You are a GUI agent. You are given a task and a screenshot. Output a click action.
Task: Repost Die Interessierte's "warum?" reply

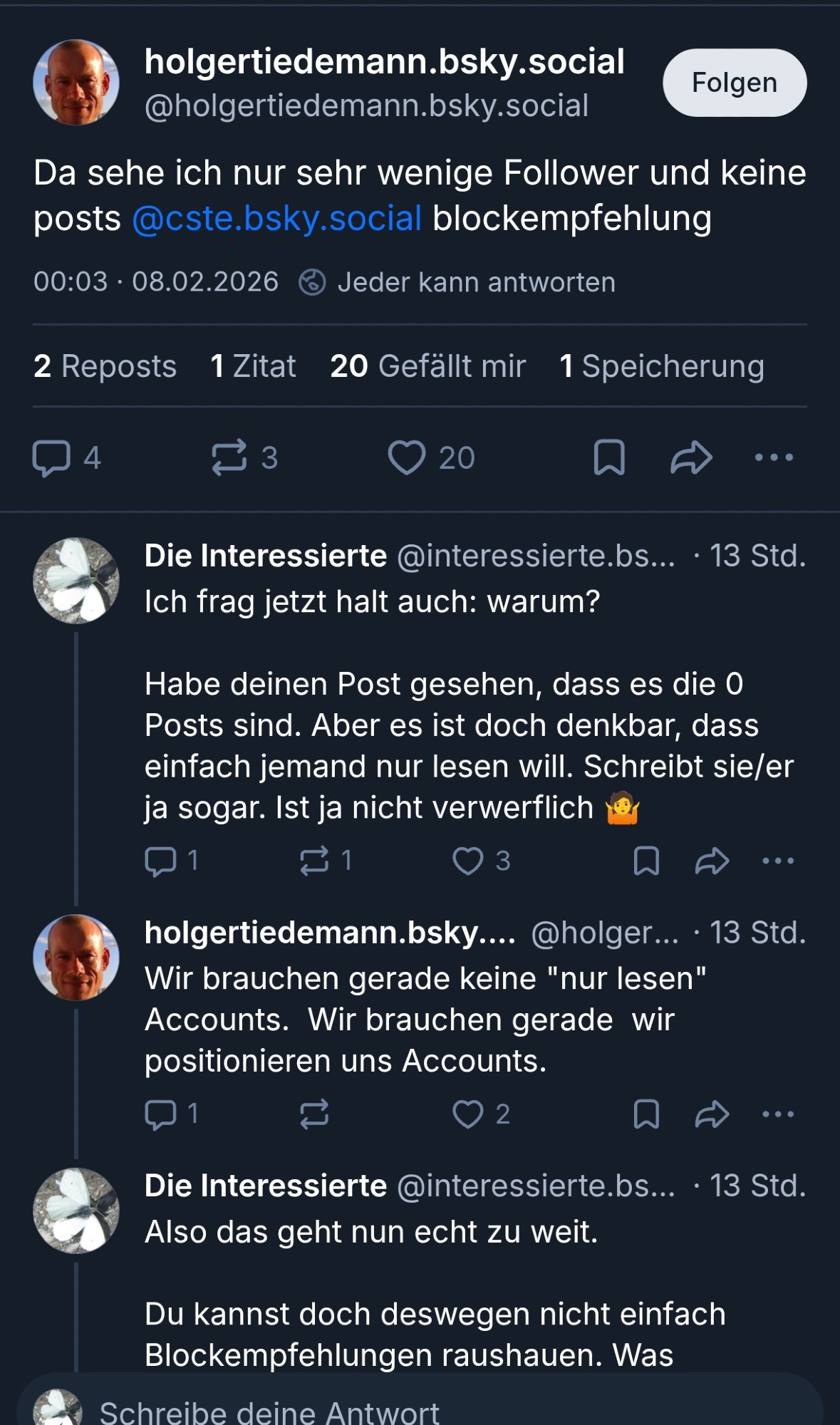click(x=314, y=861)
